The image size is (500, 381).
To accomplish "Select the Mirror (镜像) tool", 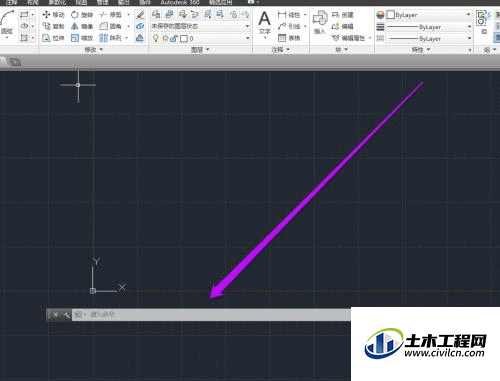I will [82, 26].
